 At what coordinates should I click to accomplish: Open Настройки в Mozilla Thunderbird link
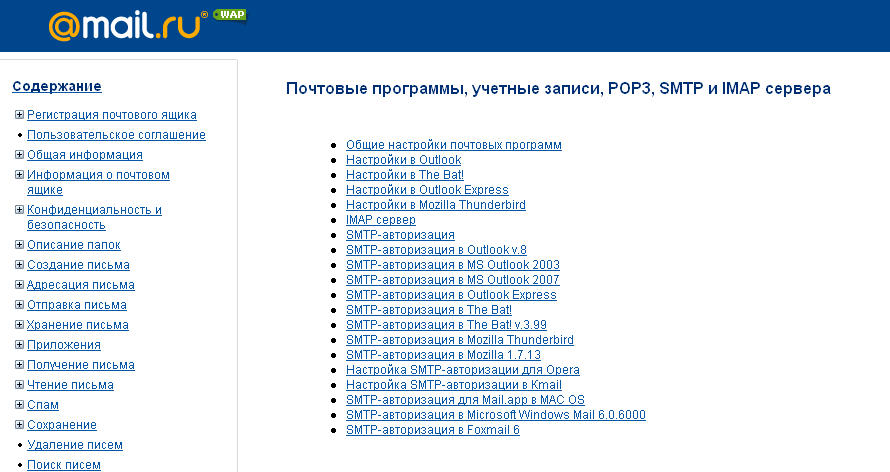point(436,205)
